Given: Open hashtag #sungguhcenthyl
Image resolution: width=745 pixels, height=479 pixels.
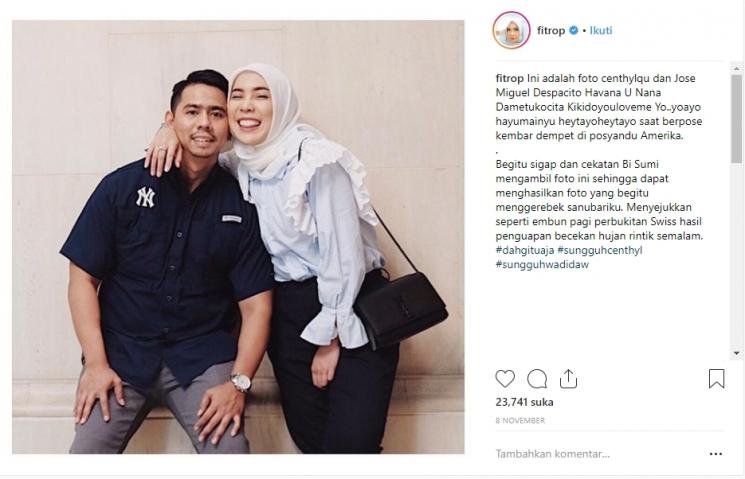Looking at the screenshot, I should click(600, 250).
